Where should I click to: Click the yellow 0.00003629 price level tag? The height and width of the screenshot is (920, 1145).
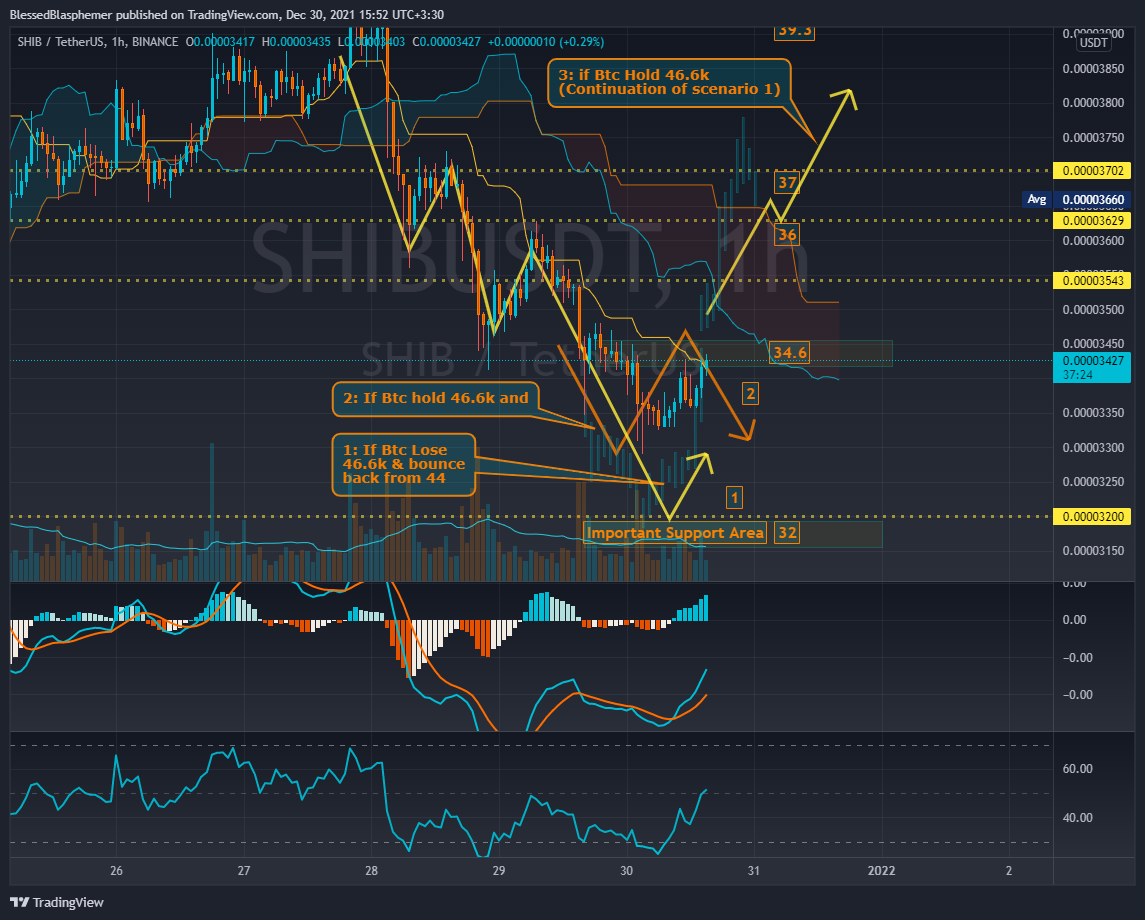coord(1092,221)
